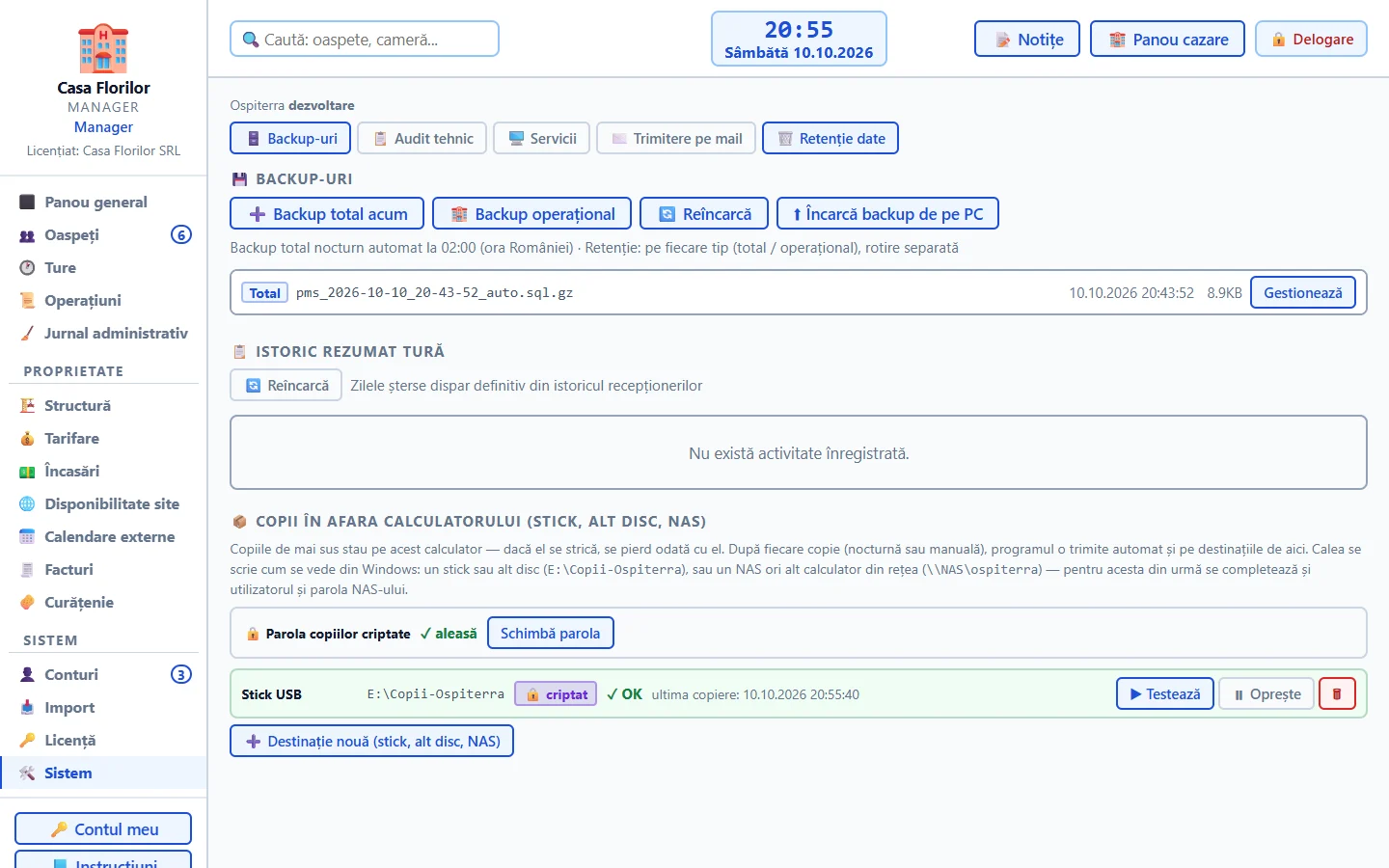Click the Ture clock icon in sidebar
1389x868 pixels.
[27, 267]
